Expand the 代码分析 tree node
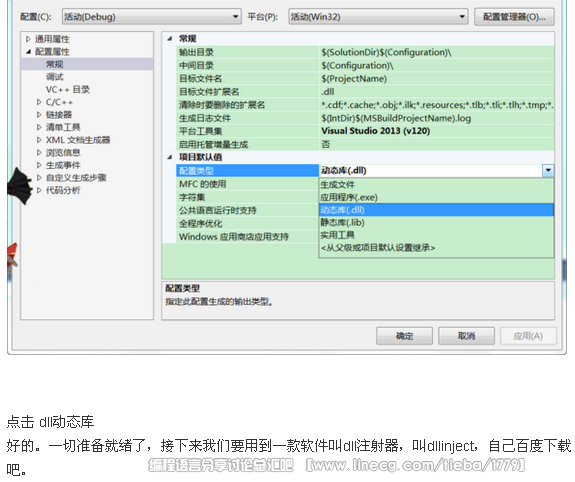 pos(39,190)
